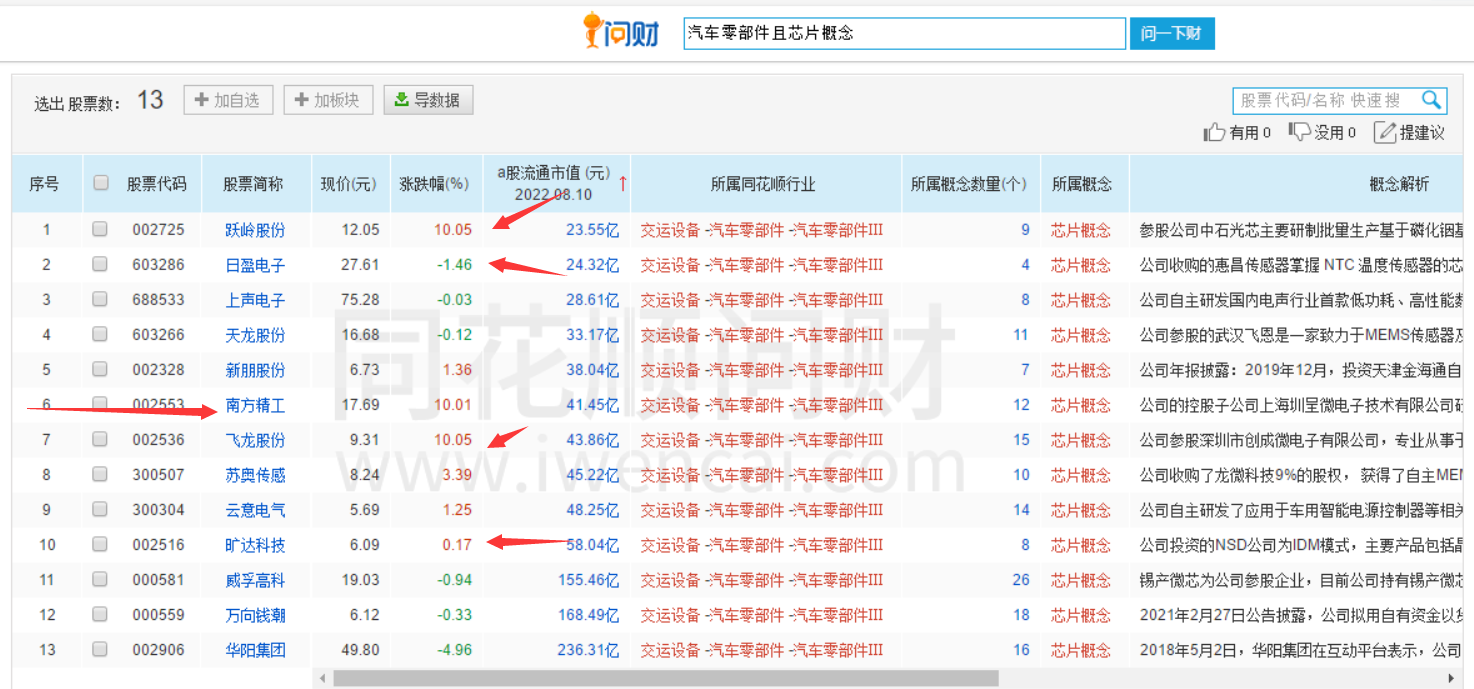This screenshot has height=689, width=1474.
Task: Click the 问一下财 search button
Action: (1171, 33)
